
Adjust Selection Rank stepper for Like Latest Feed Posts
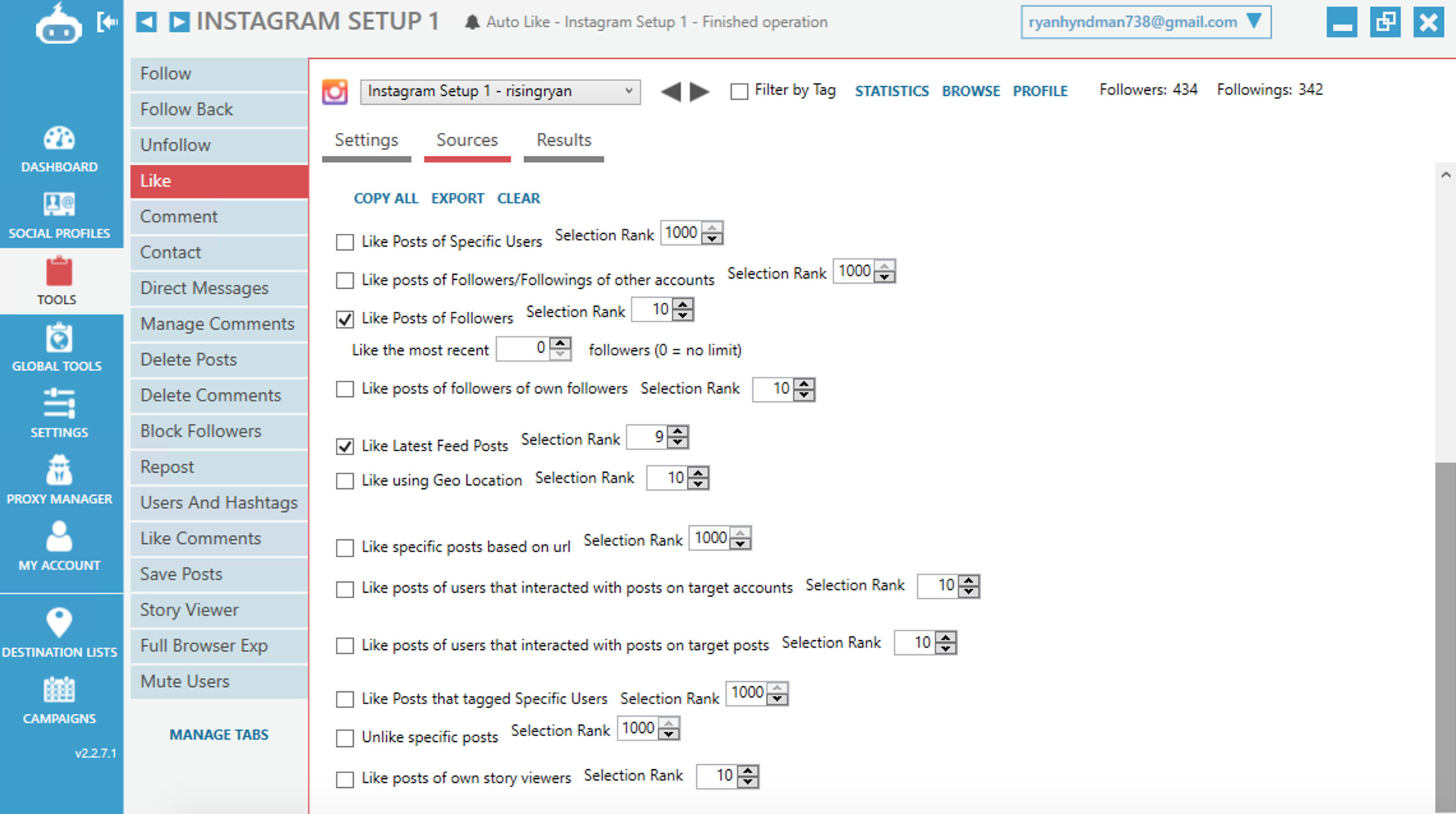pyautogui.click(x=678, y=438)
